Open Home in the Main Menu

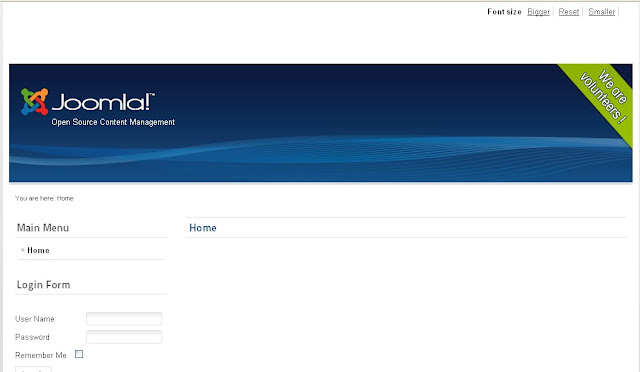tap(38, 250)
